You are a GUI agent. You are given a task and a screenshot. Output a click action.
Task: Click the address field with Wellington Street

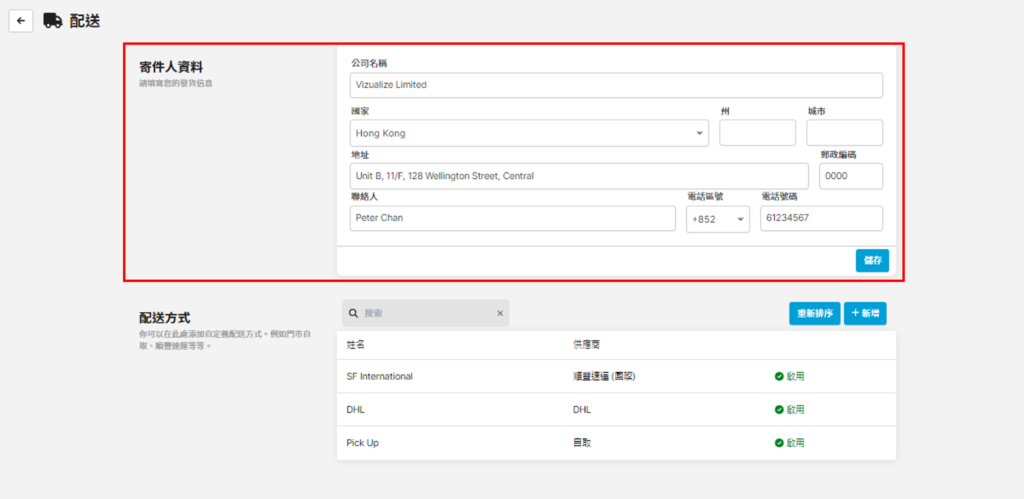tap(578, 176)
